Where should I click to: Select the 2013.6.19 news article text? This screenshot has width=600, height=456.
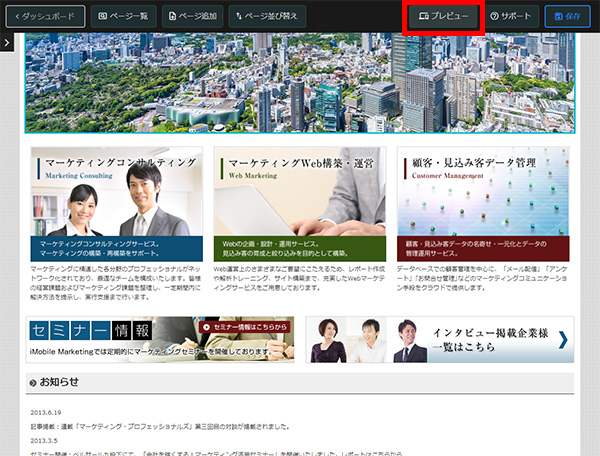tap(150, 425)
